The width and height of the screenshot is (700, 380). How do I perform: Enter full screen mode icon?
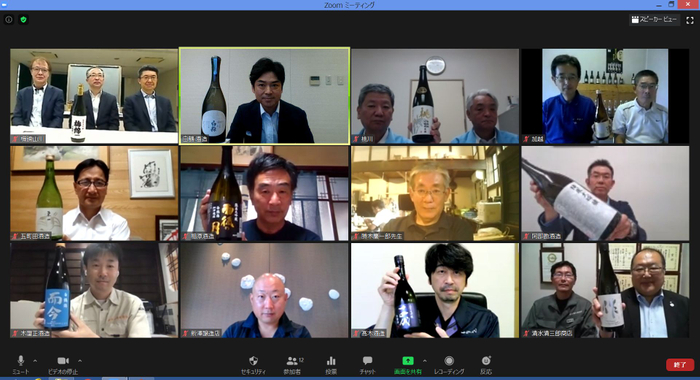690,20
